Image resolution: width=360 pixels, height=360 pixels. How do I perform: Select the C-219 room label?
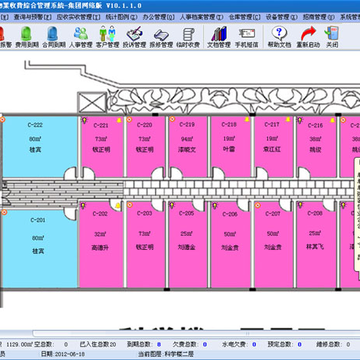(187, 125)
